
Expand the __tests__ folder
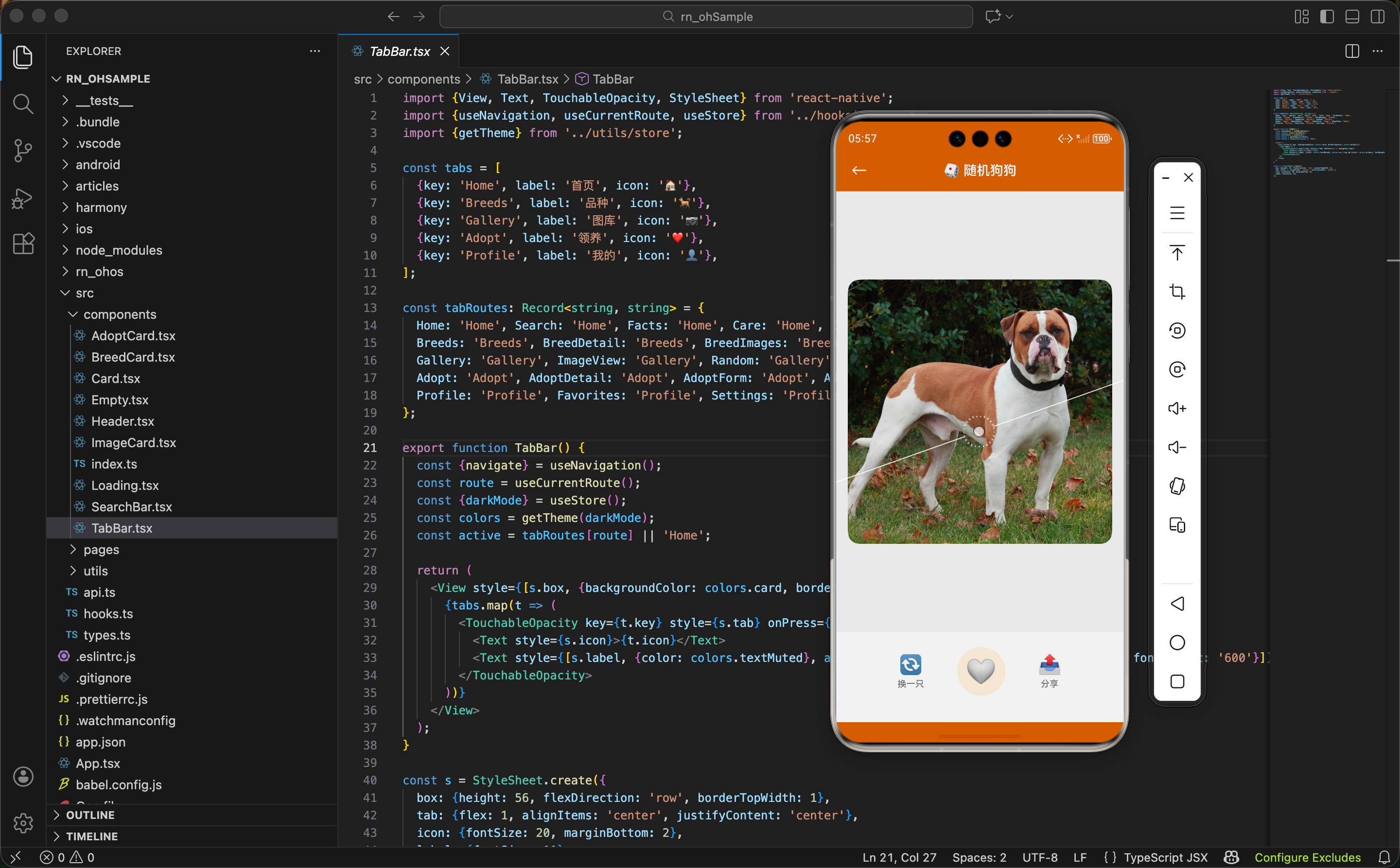coord(192,101)
